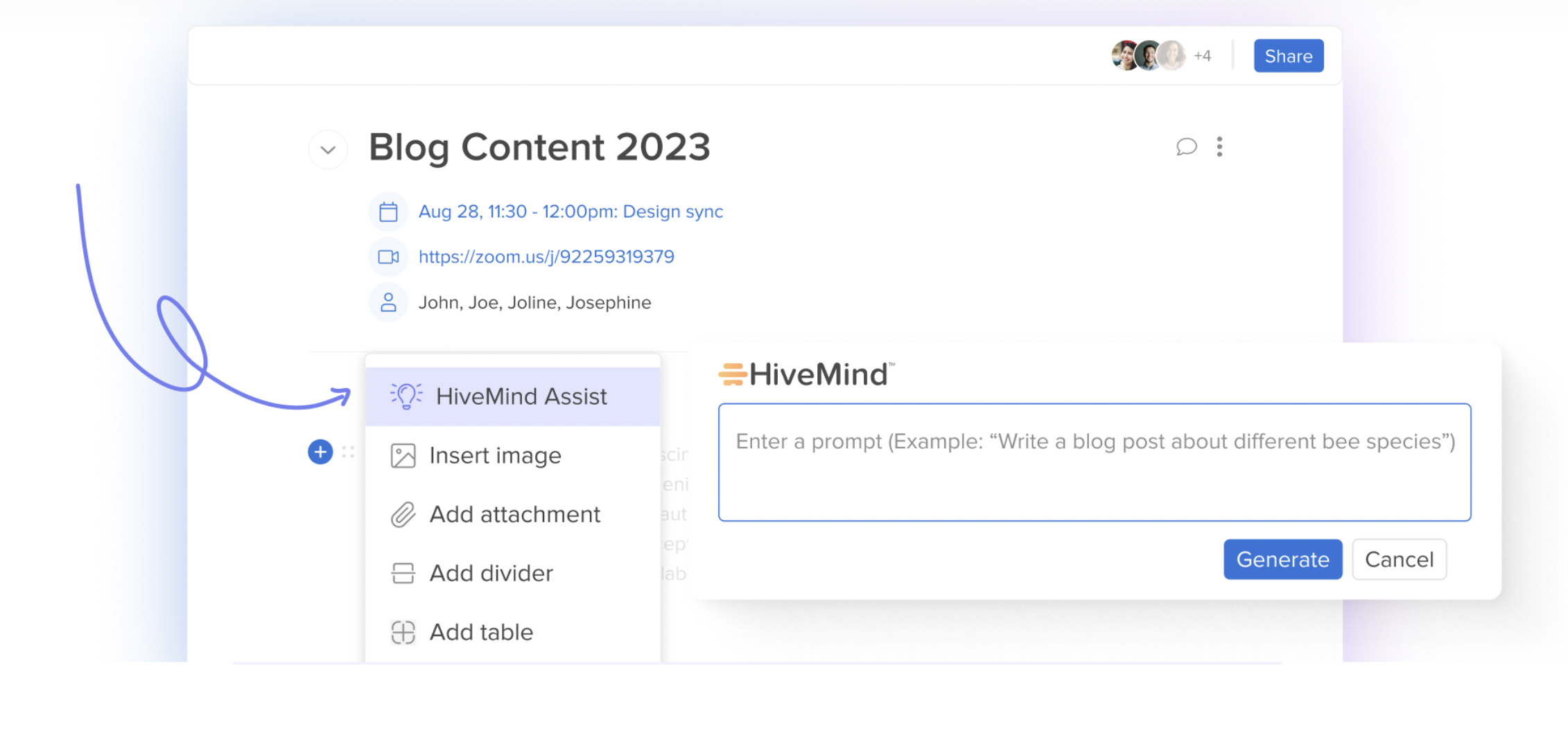Open the first collaborator avatar

click(1124, 56)
